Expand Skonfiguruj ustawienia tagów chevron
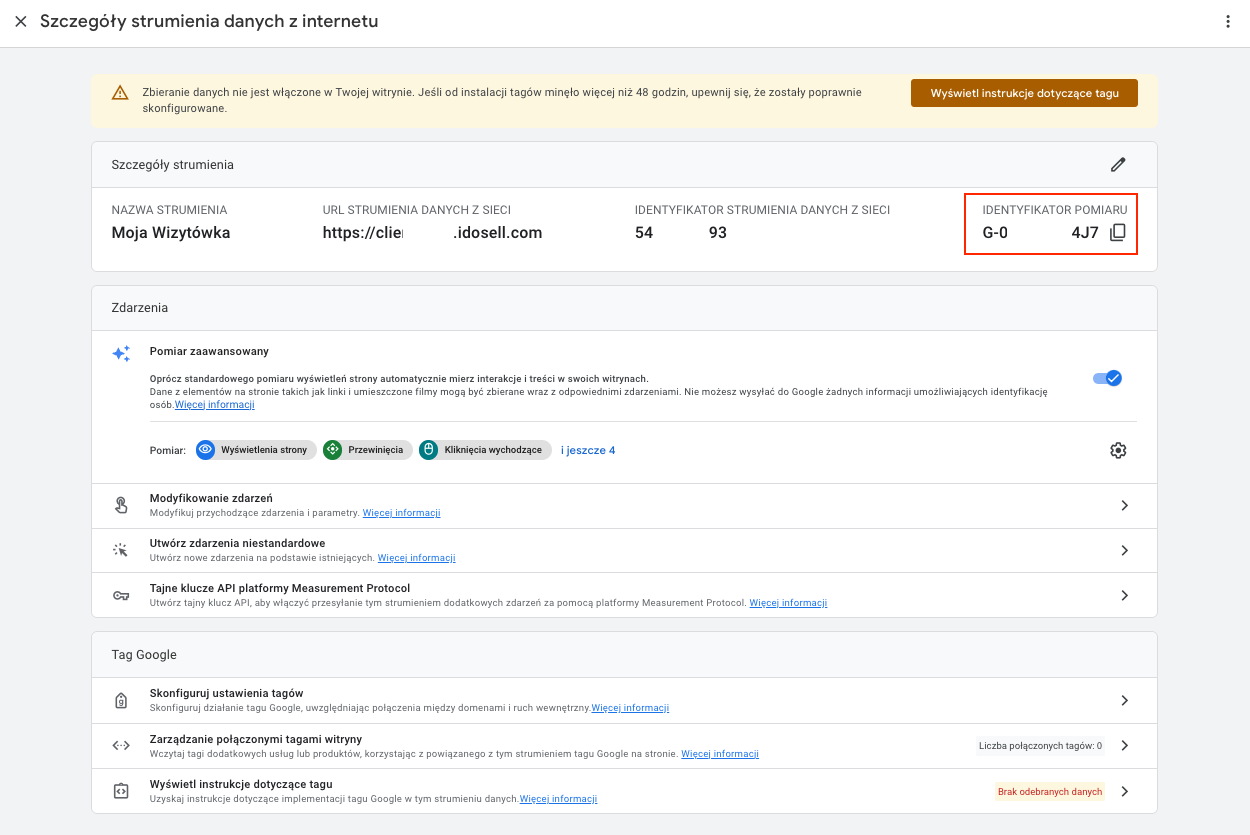 [x=1125, y=701]
